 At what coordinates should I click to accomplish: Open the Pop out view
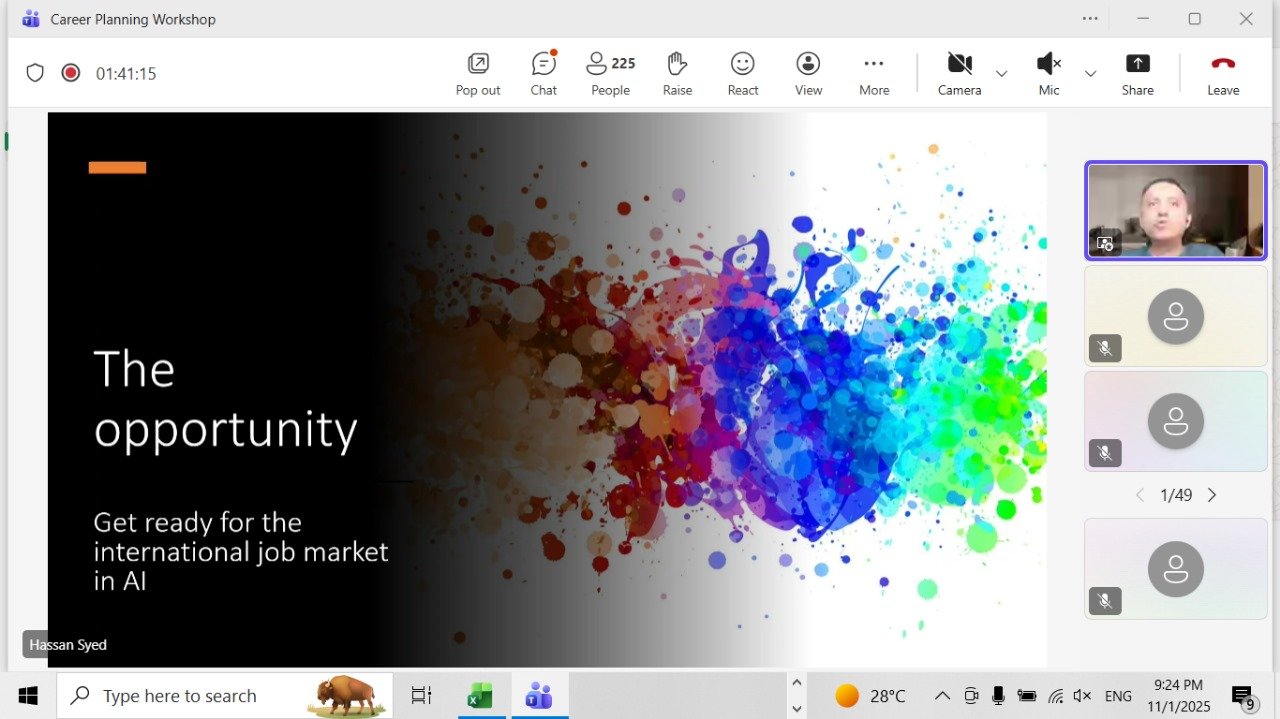click(478, 74)
